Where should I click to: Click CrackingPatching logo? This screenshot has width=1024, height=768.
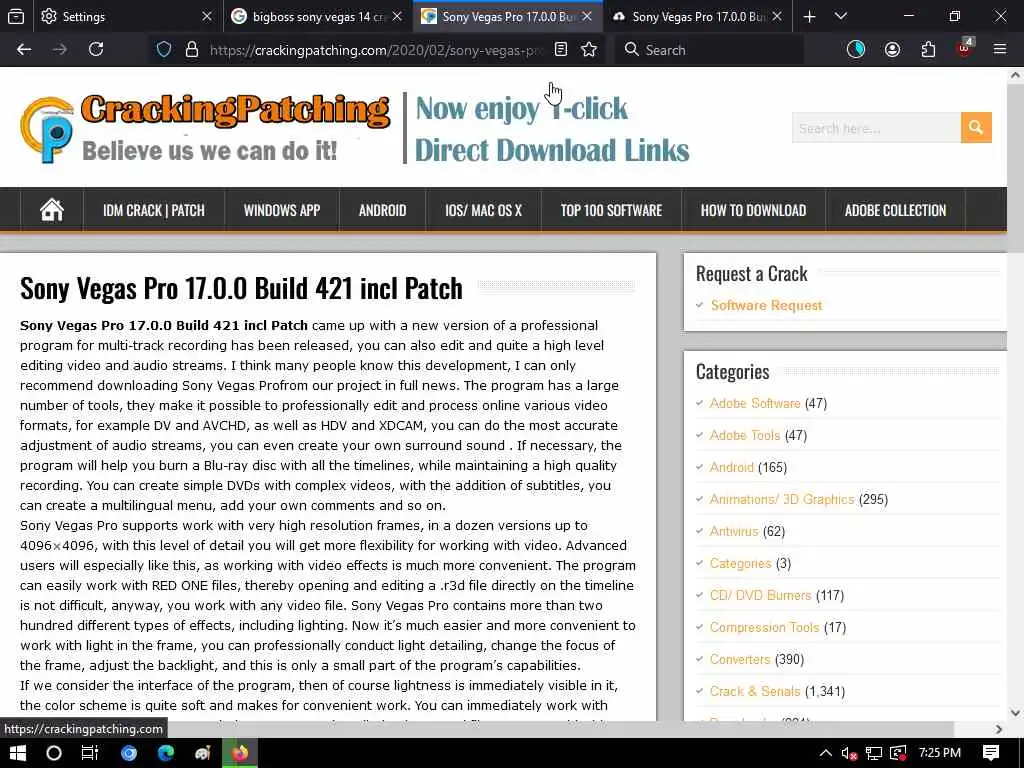[205, 128]
